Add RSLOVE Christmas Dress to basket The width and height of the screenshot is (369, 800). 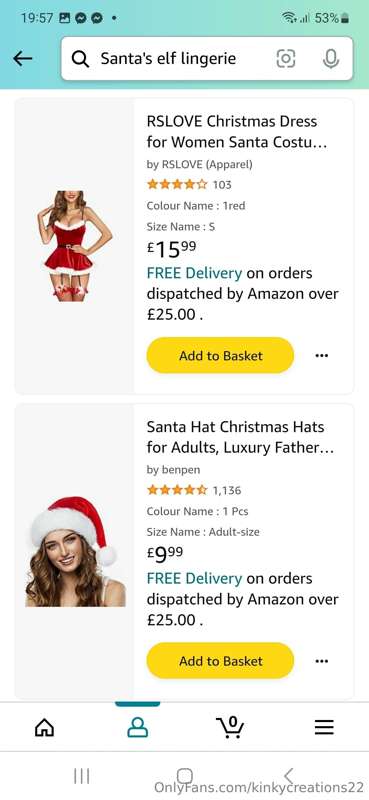pyautogui.click(x=220, y=355)
